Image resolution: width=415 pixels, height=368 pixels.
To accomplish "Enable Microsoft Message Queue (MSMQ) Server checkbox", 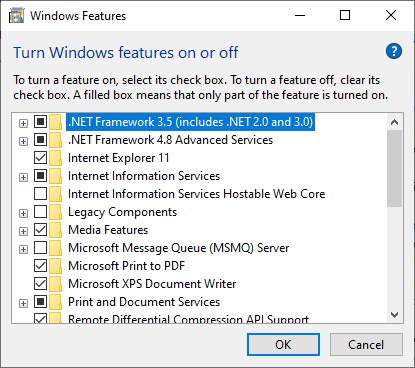I will [40, 248].
